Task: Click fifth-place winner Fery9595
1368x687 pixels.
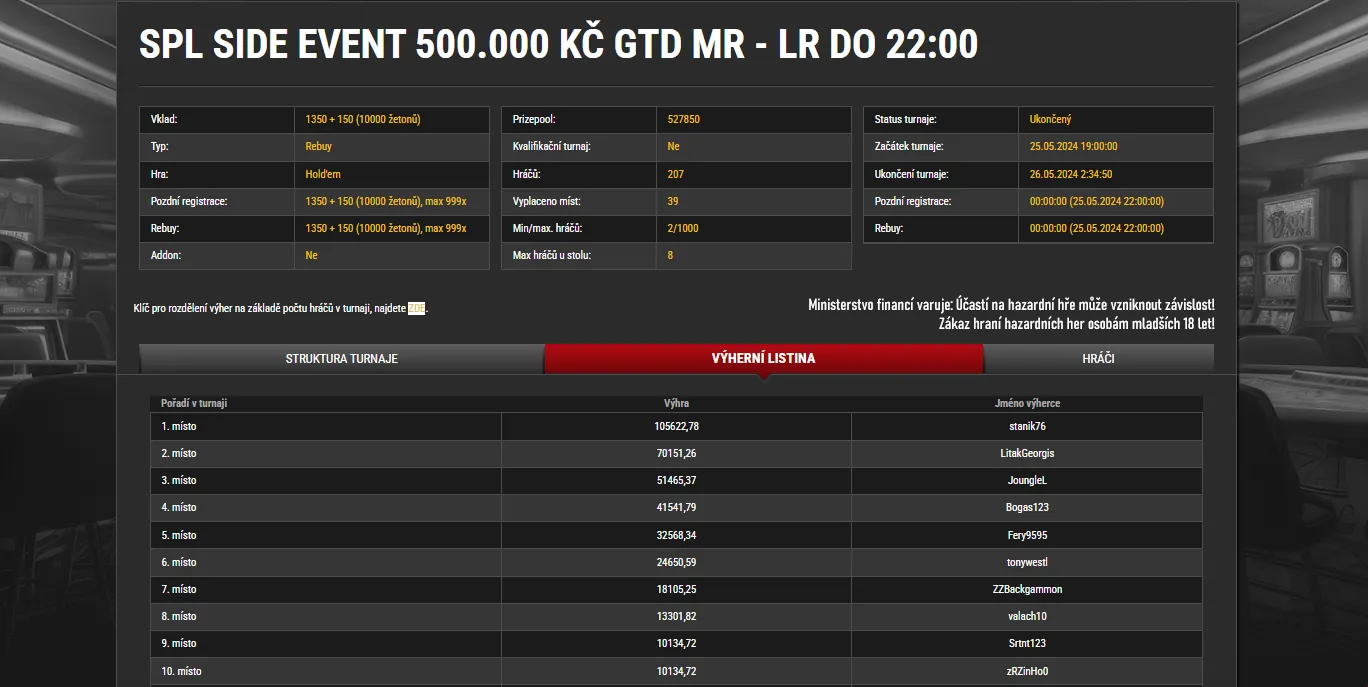Action: point(1026,534)
